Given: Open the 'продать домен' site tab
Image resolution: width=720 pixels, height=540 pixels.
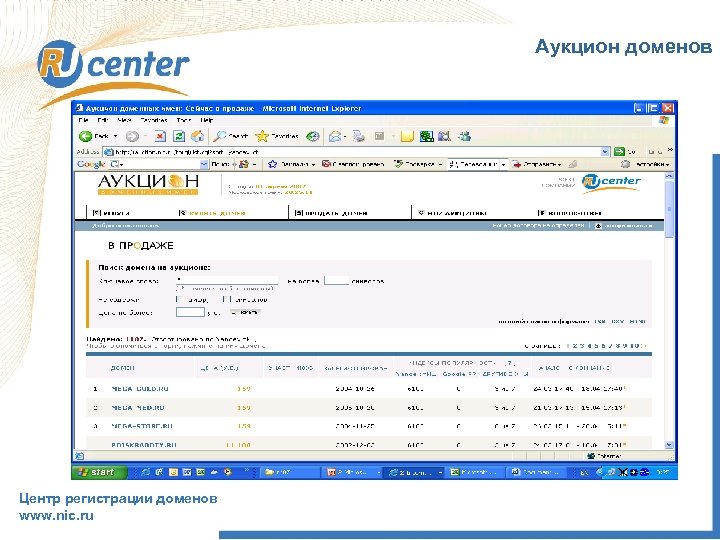Looking at the screenshot, I should 331,213.
